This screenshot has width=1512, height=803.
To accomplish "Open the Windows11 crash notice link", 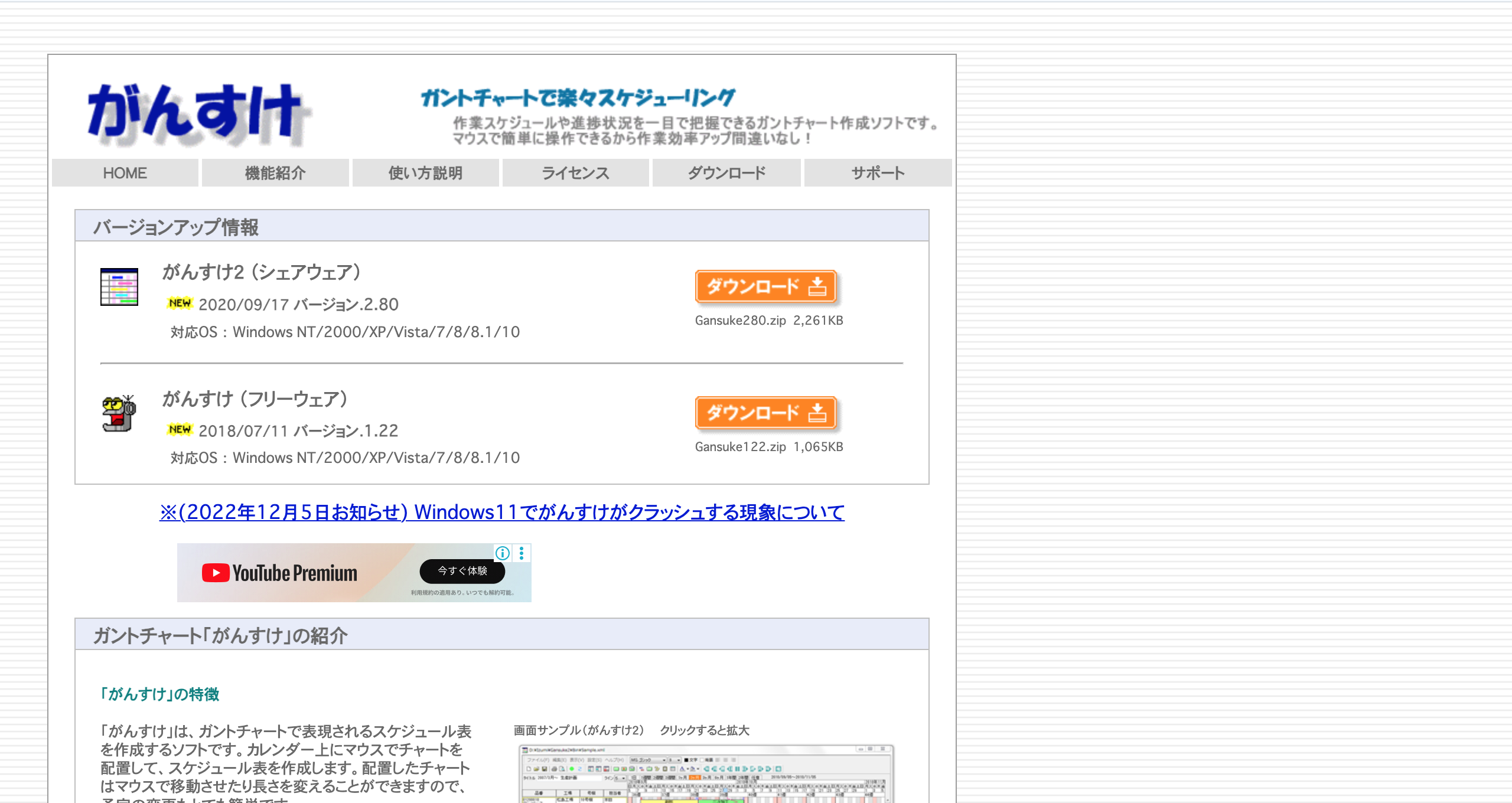I will [x=502, y=512].
